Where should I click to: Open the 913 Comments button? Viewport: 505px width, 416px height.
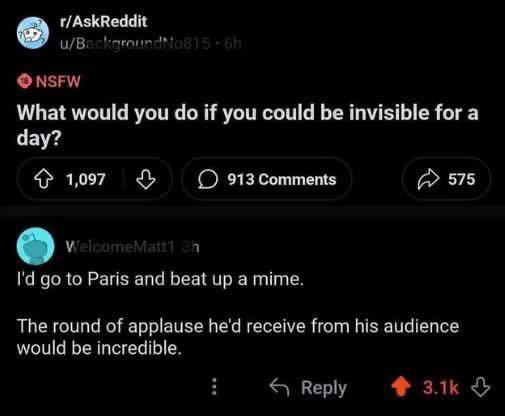pos(267,179)
